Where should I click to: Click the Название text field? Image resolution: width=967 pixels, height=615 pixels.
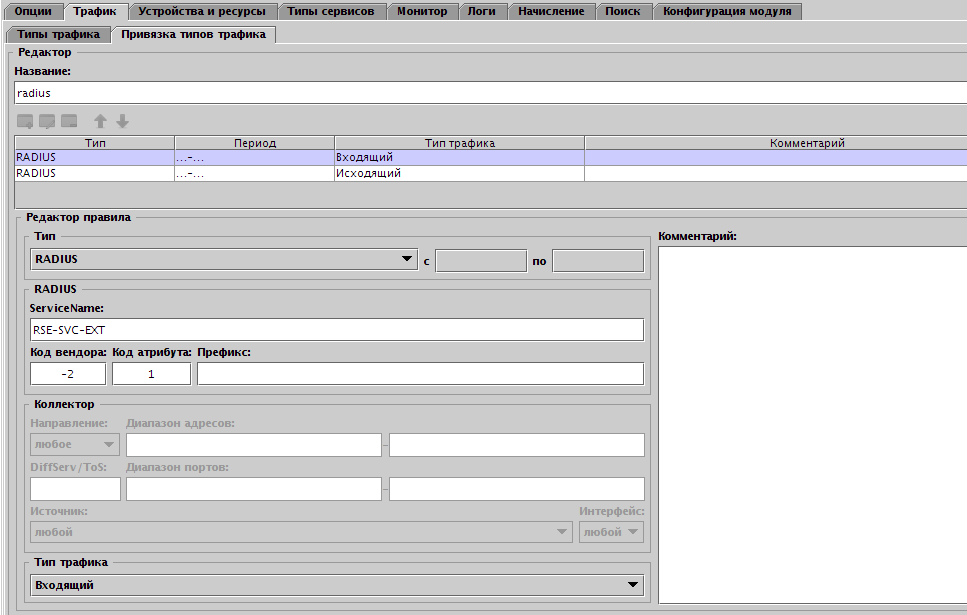click(x=490, y=93)
